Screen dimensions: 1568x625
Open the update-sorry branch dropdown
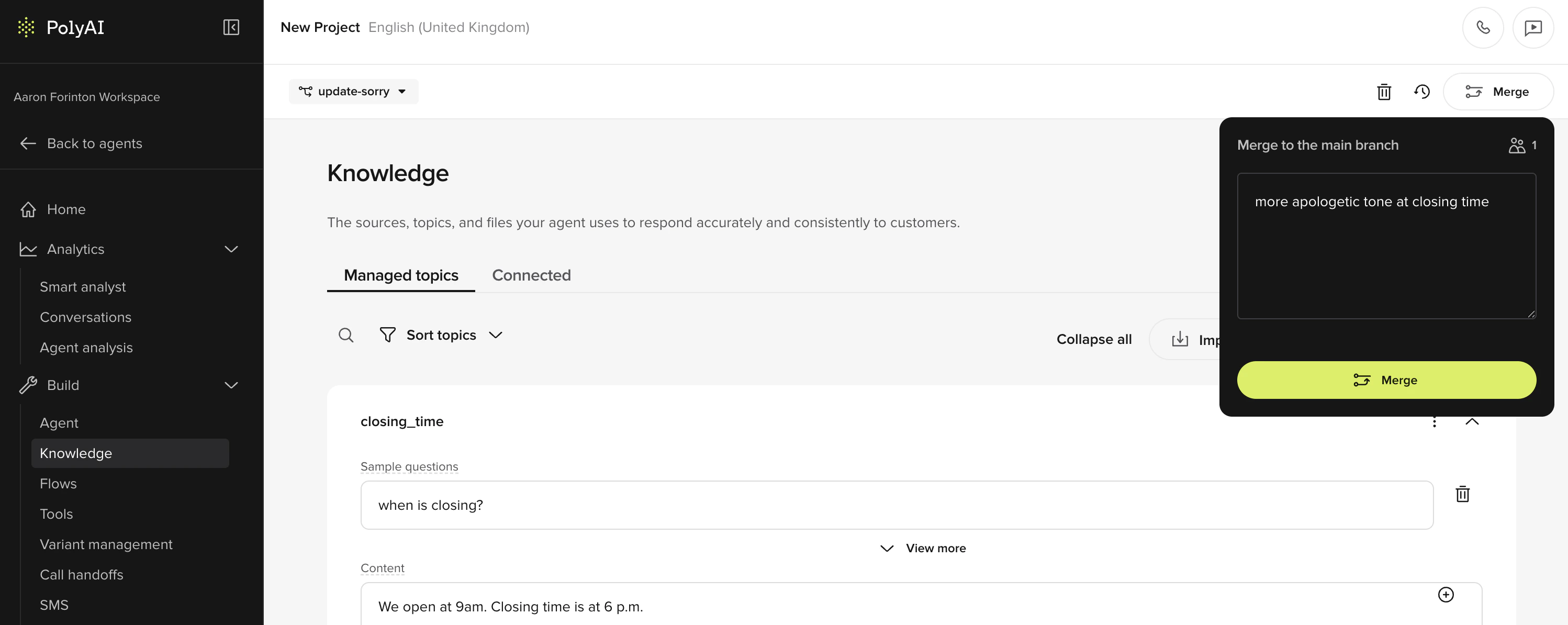[353, 92]
